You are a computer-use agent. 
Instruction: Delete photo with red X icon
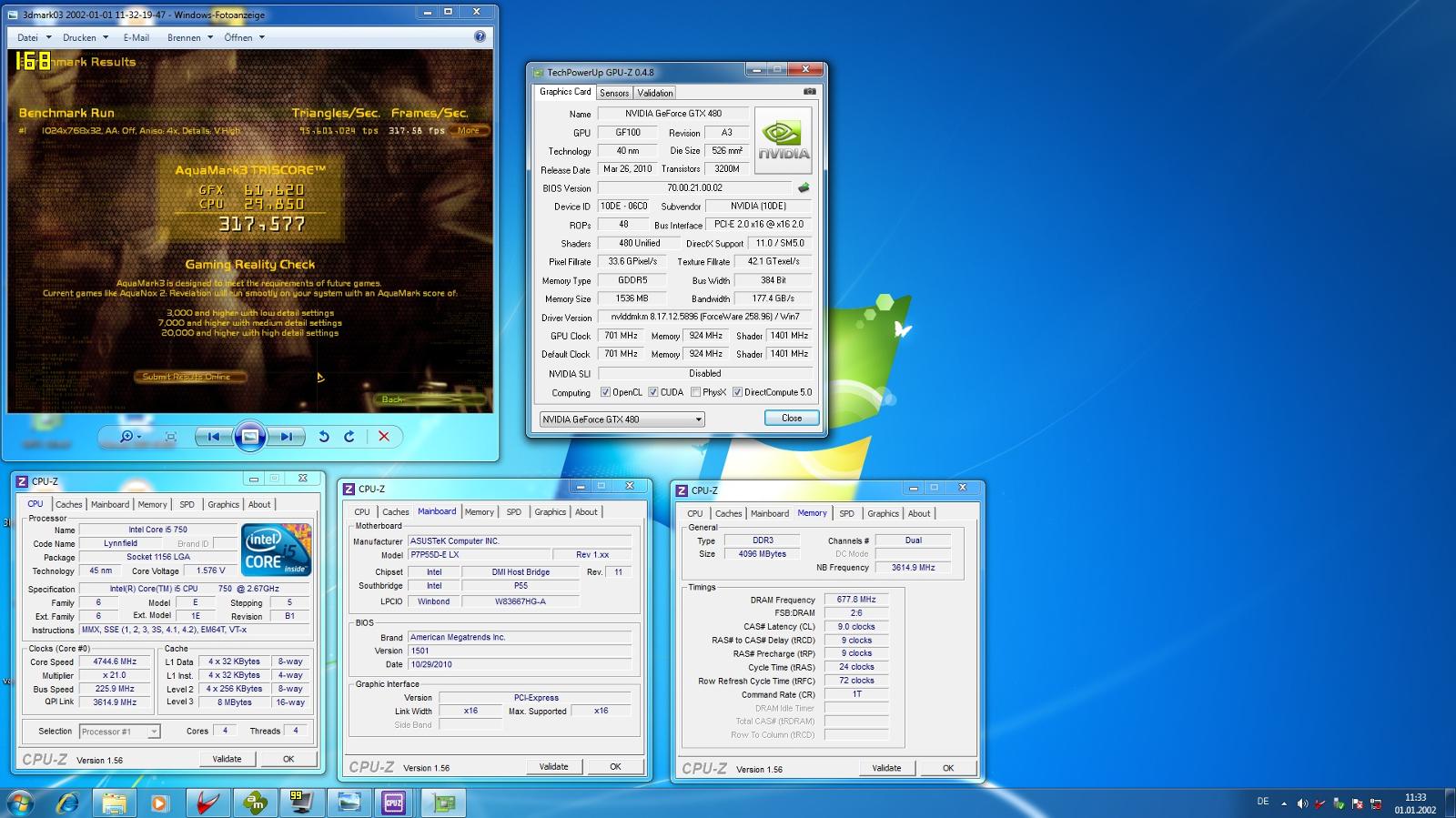384,437
